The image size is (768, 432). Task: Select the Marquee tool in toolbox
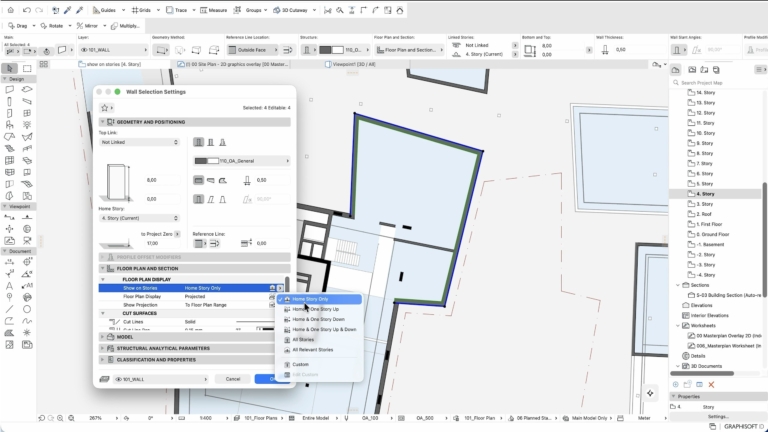pyautogui.click(x=27, y=68)
